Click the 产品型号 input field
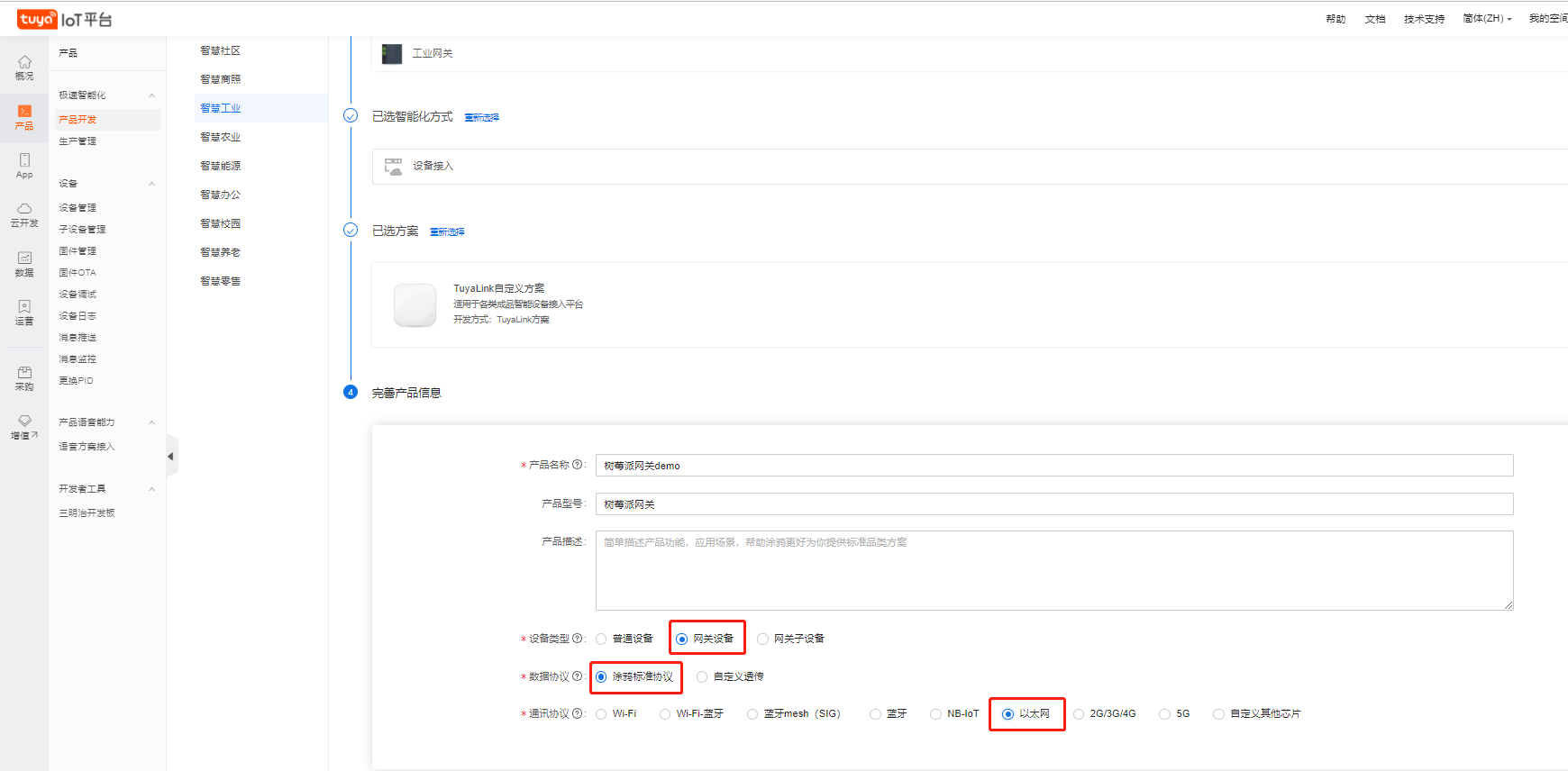1568x771 pixels. [1054, 504]
